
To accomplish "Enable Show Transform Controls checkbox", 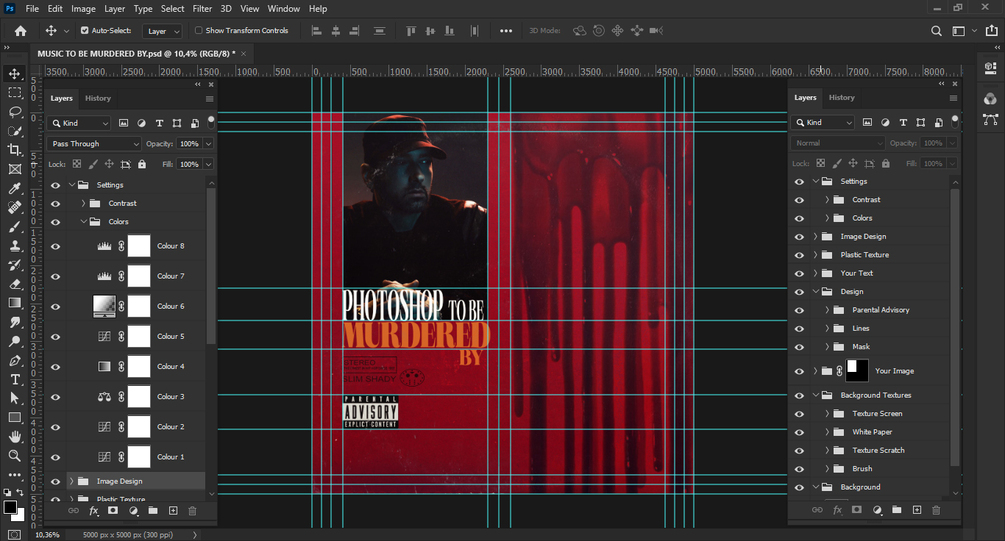I will pos(199,30).
